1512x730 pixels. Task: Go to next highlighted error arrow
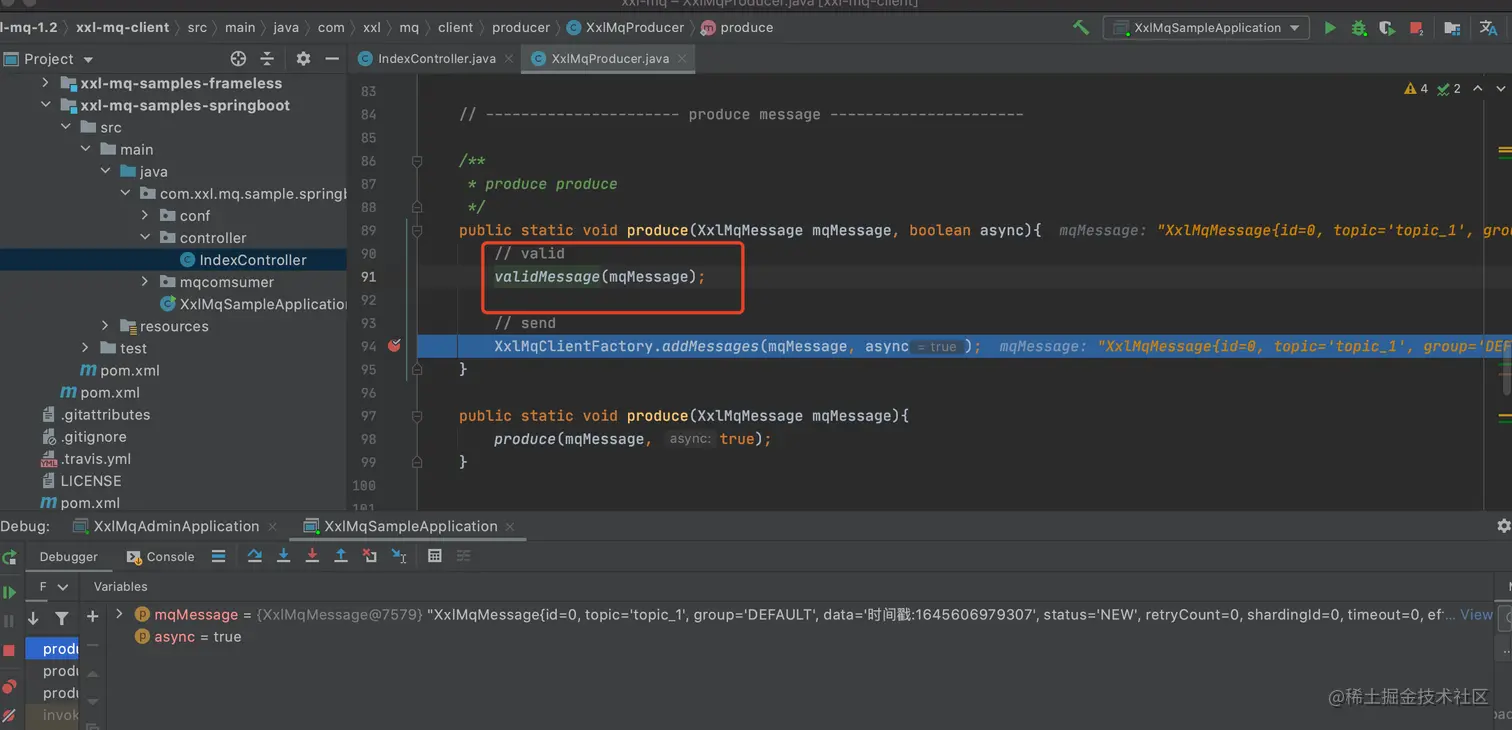point(1501,89)
